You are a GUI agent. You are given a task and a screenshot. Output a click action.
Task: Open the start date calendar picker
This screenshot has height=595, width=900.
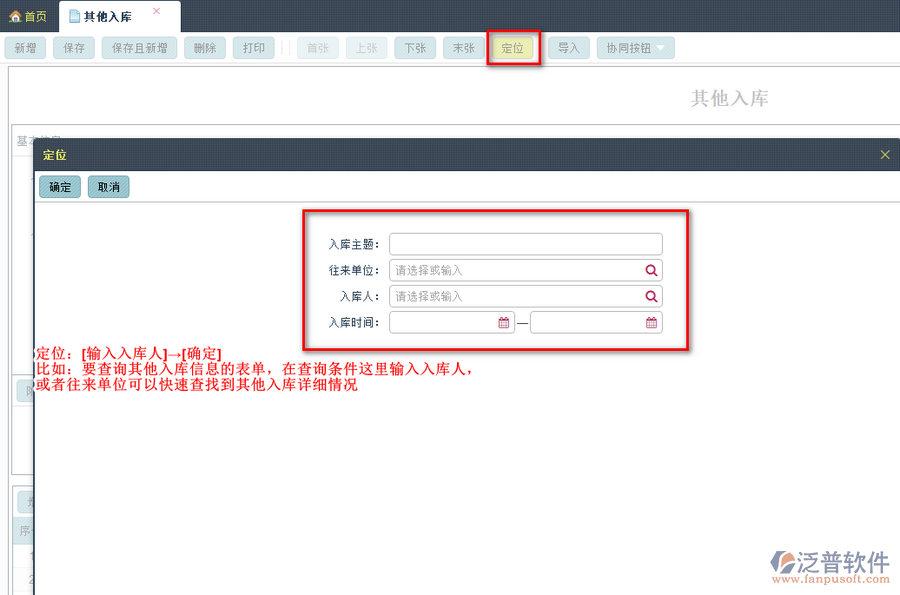503,323
